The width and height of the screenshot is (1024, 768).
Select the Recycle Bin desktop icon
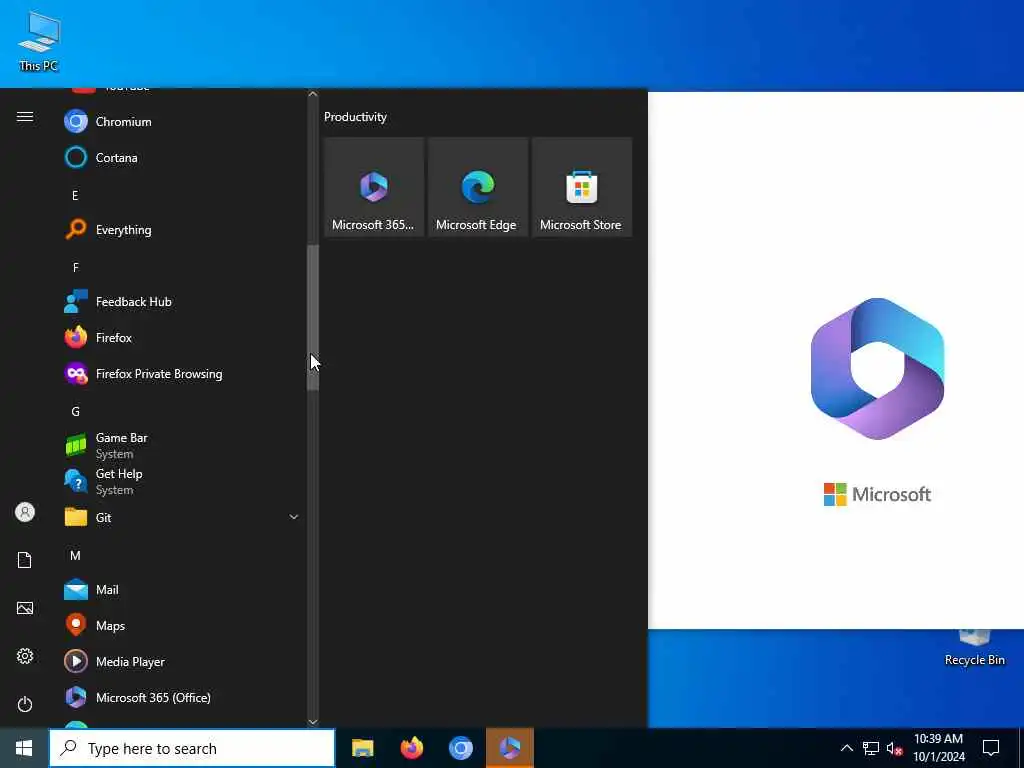[974, 648]
